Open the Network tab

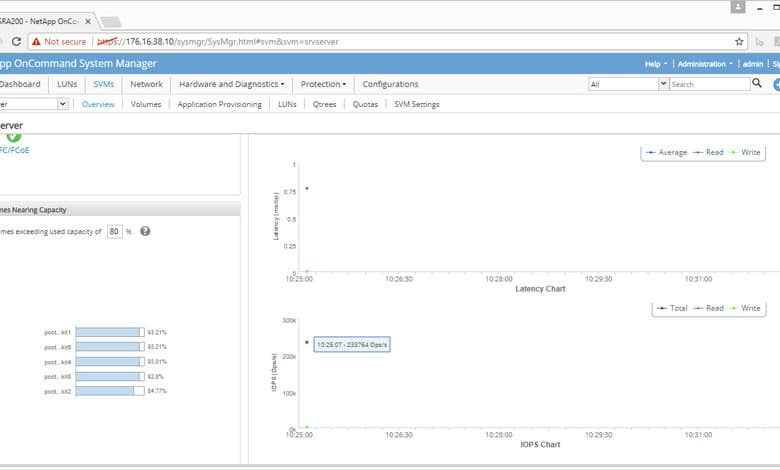click(x=146, y=84)
